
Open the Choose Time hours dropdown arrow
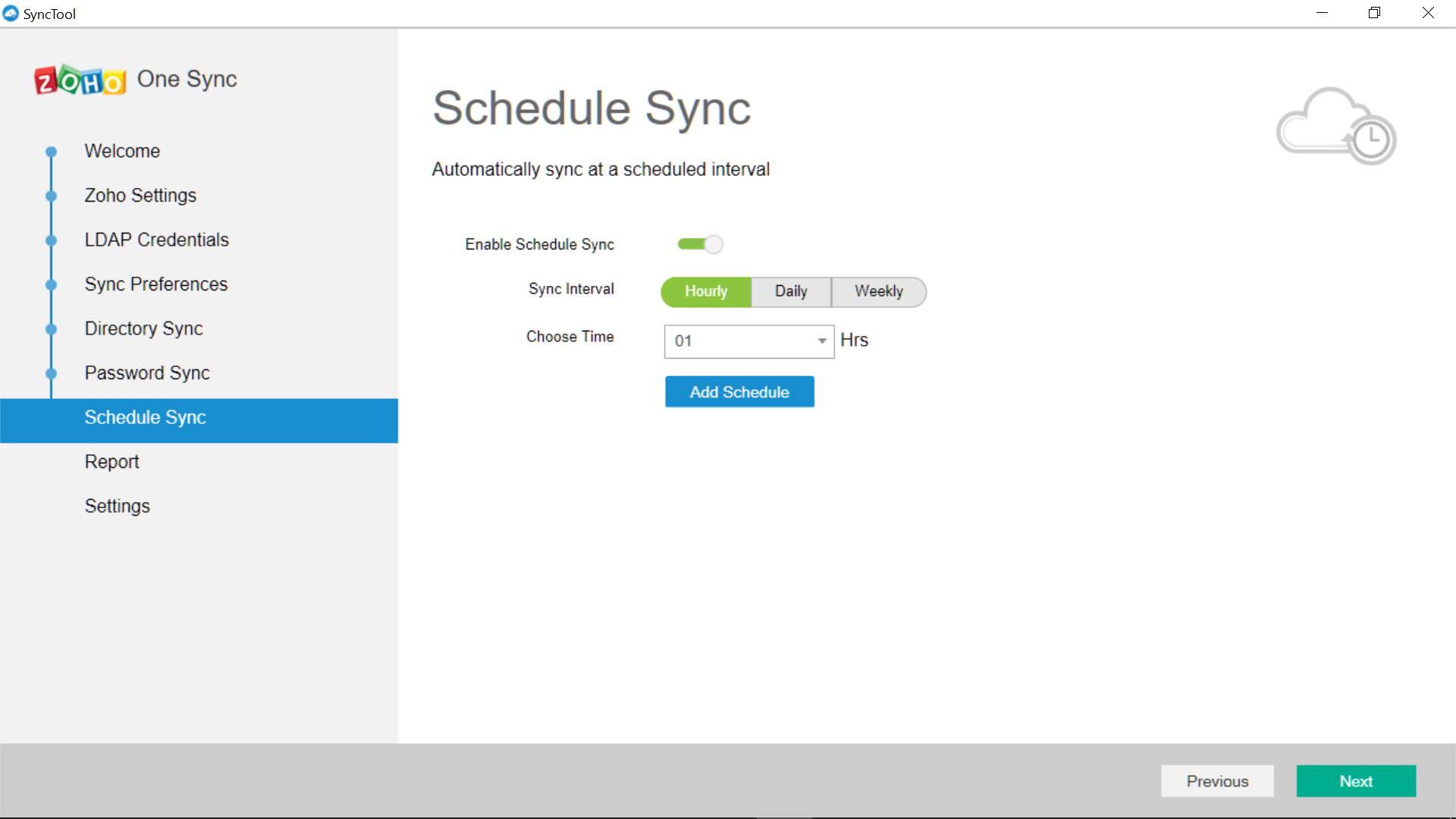822,341
